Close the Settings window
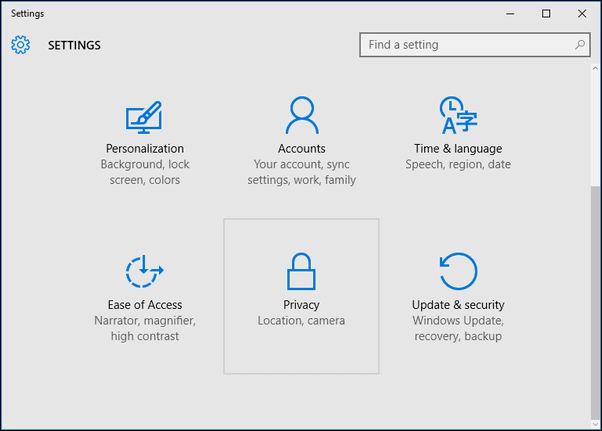 582,14
